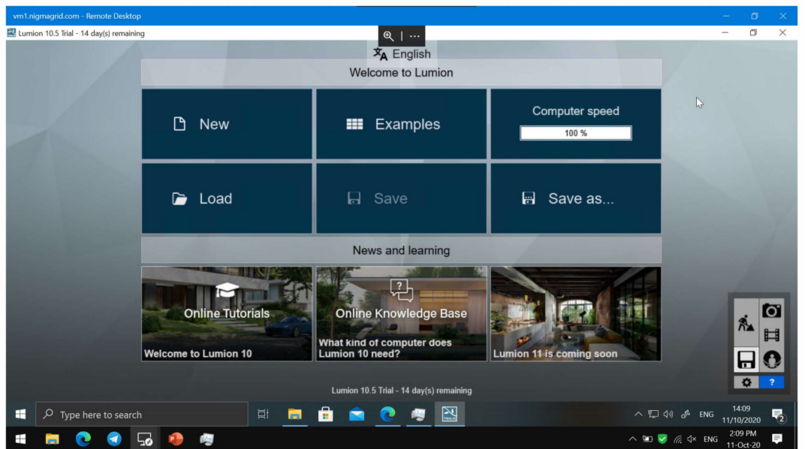Image resolution: width=805 pixels, height=449 pixels.
Task: Select Remote Desktop app in local taskbar
Action: (x=145, y=439)
